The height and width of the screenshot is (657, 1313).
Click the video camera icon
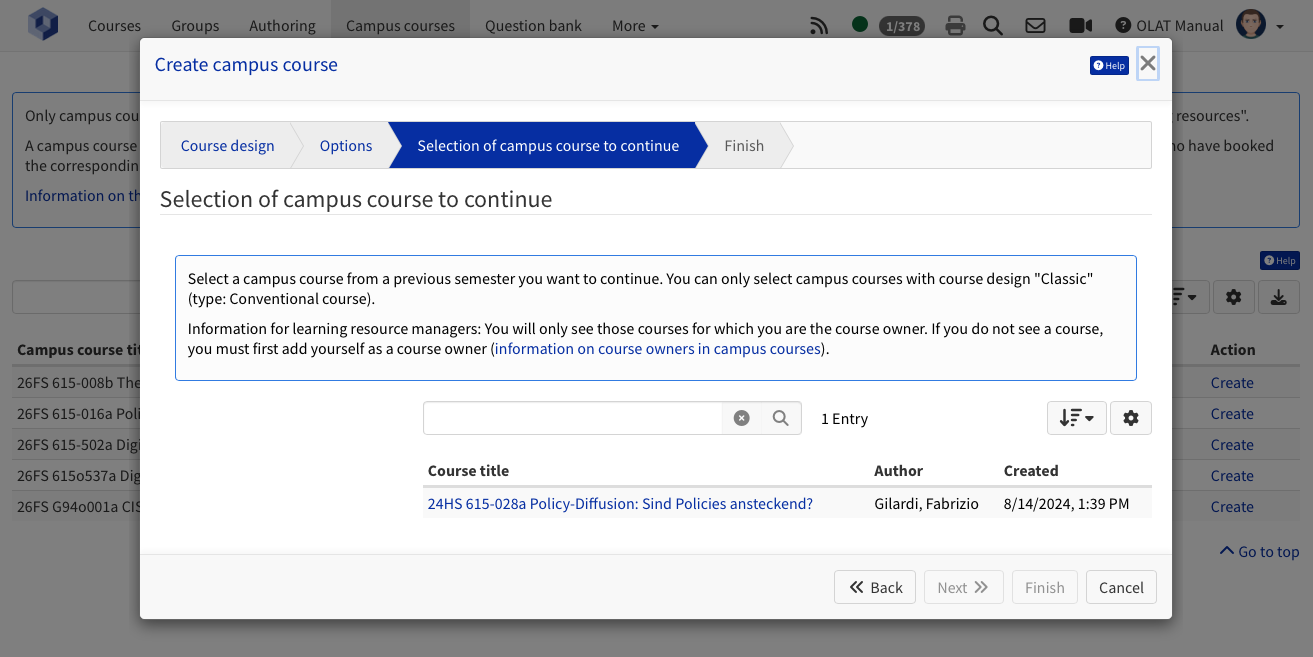point(1080,26)
